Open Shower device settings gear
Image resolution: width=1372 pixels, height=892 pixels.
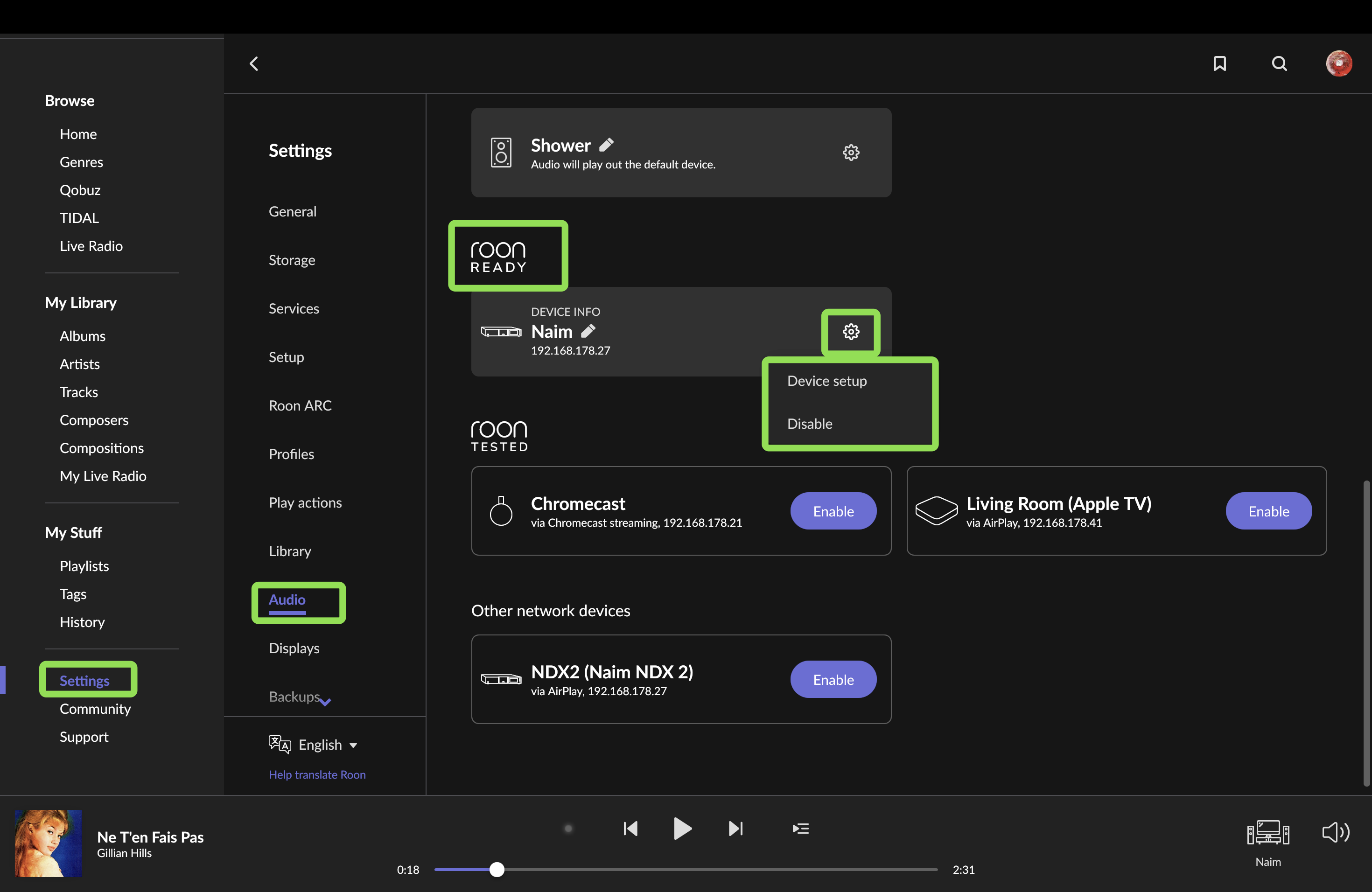click(851, 152)
